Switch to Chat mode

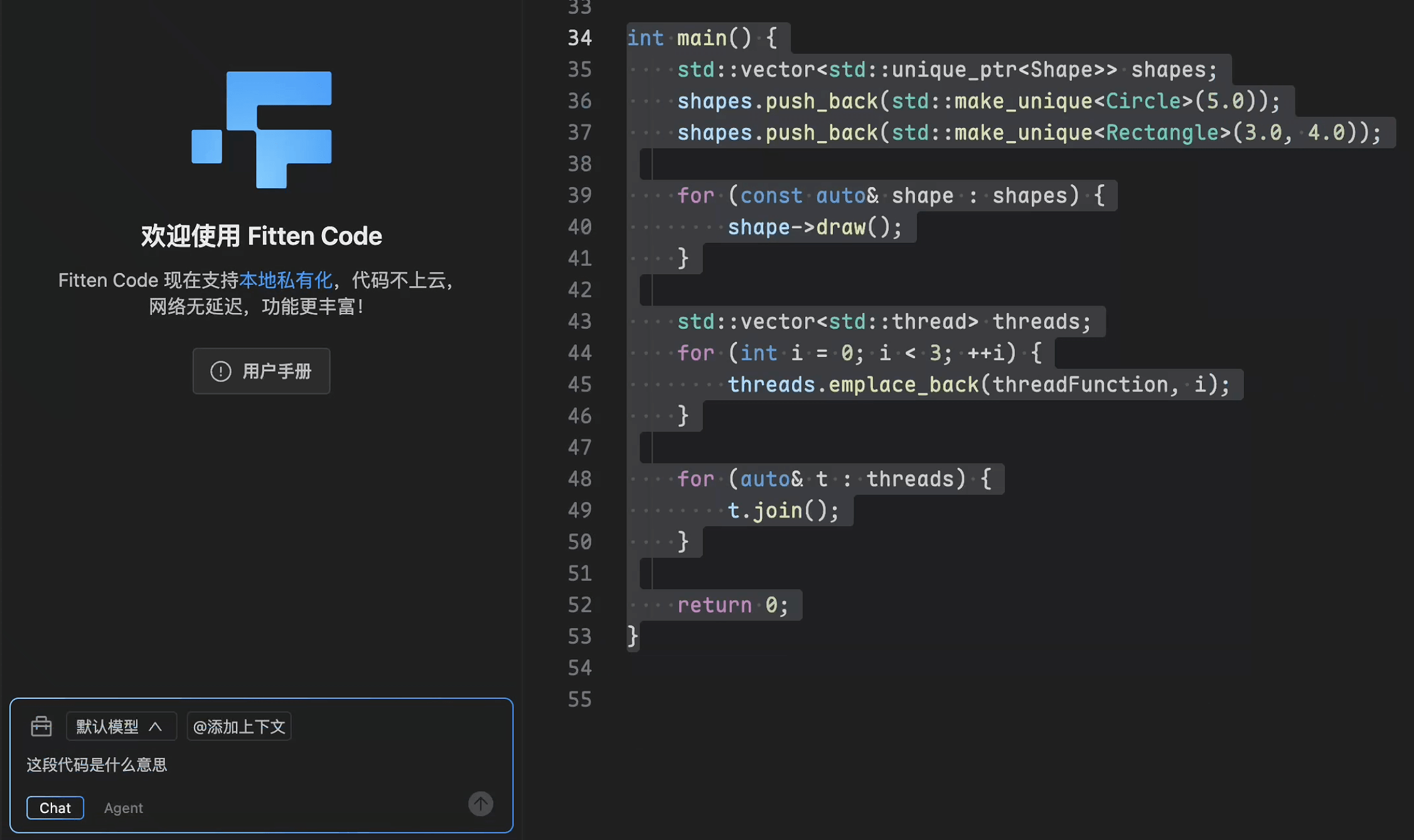[55, 808]
